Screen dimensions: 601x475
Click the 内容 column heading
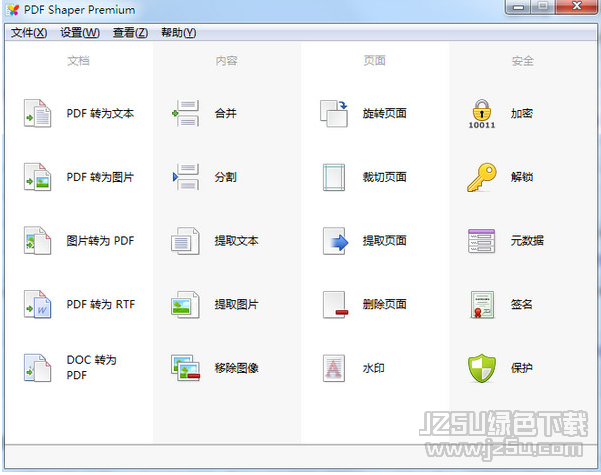227,61
